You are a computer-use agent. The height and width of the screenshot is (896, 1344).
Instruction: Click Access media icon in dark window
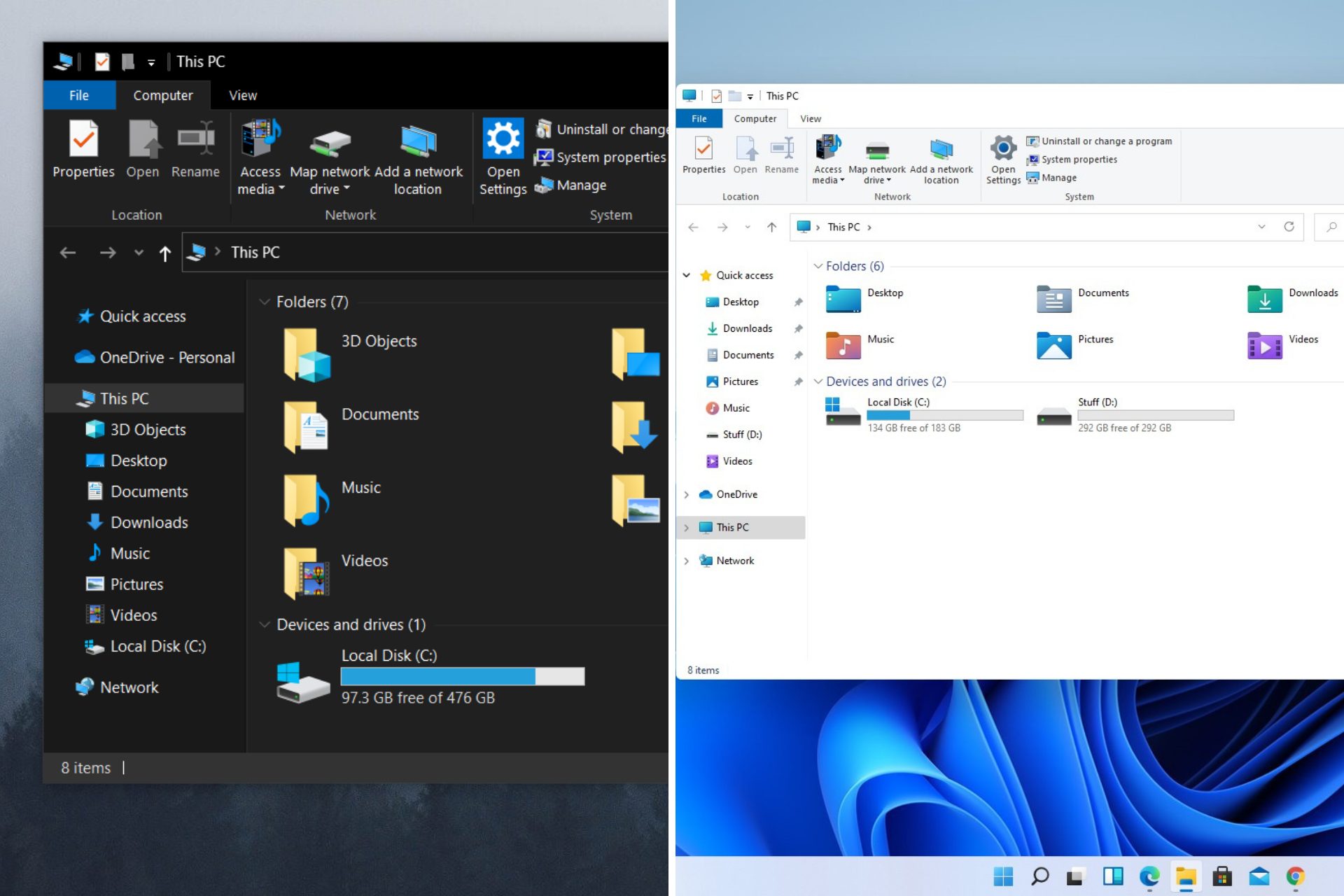(x=260, y=138)
